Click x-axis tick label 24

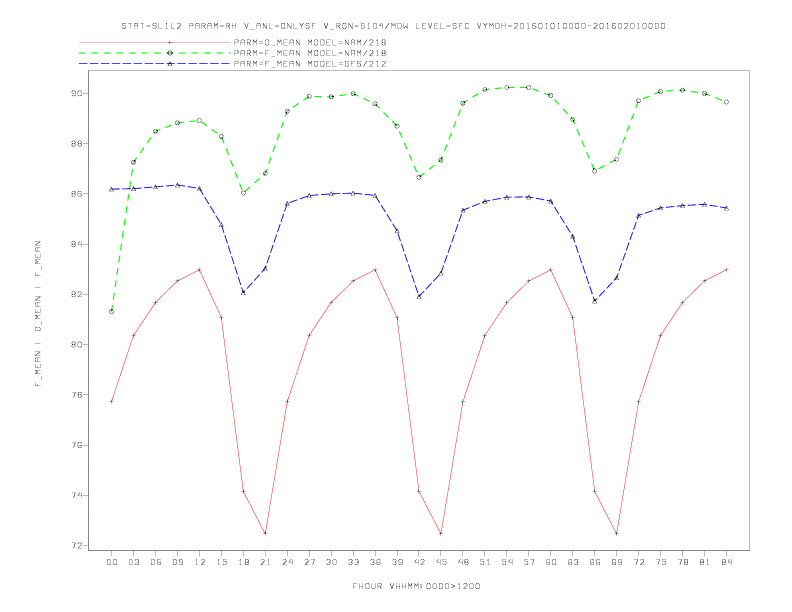click(287, 562)
